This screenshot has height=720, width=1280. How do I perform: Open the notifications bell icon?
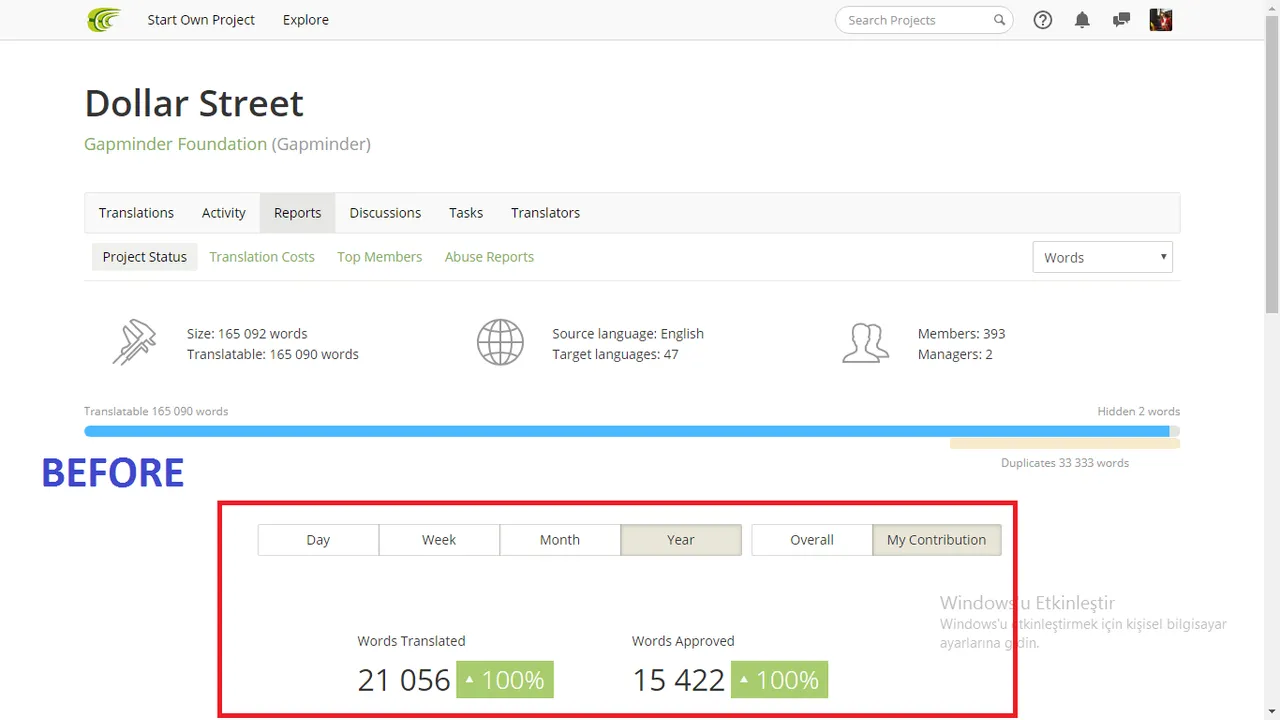(x=1082, y=20)
